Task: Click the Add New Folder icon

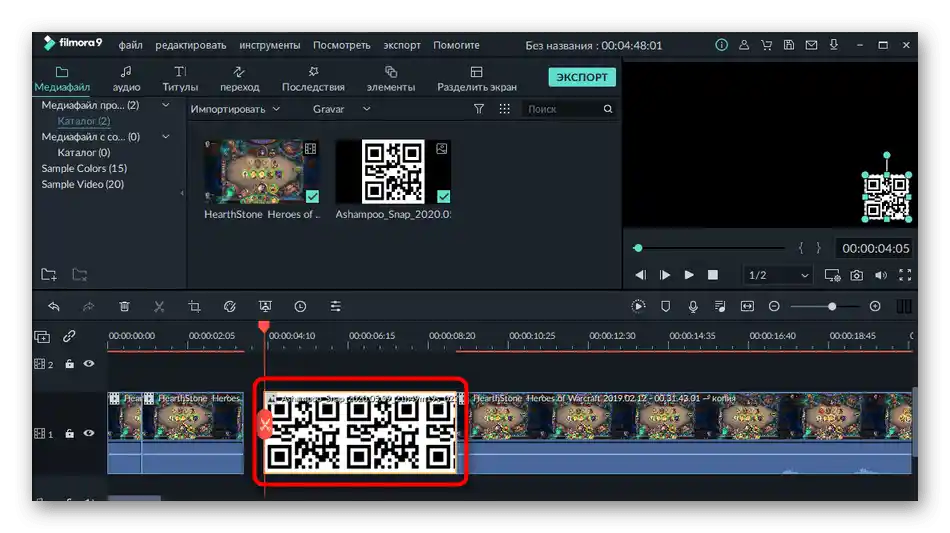Action: pyautogui.click(x=49, y=274)
